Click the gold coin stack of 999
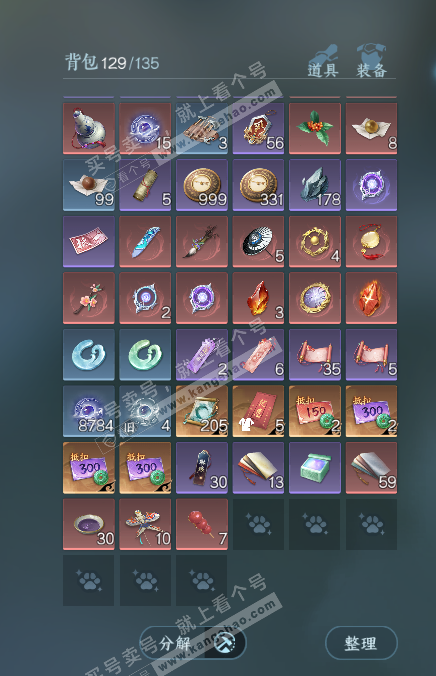 coord(202,185)
